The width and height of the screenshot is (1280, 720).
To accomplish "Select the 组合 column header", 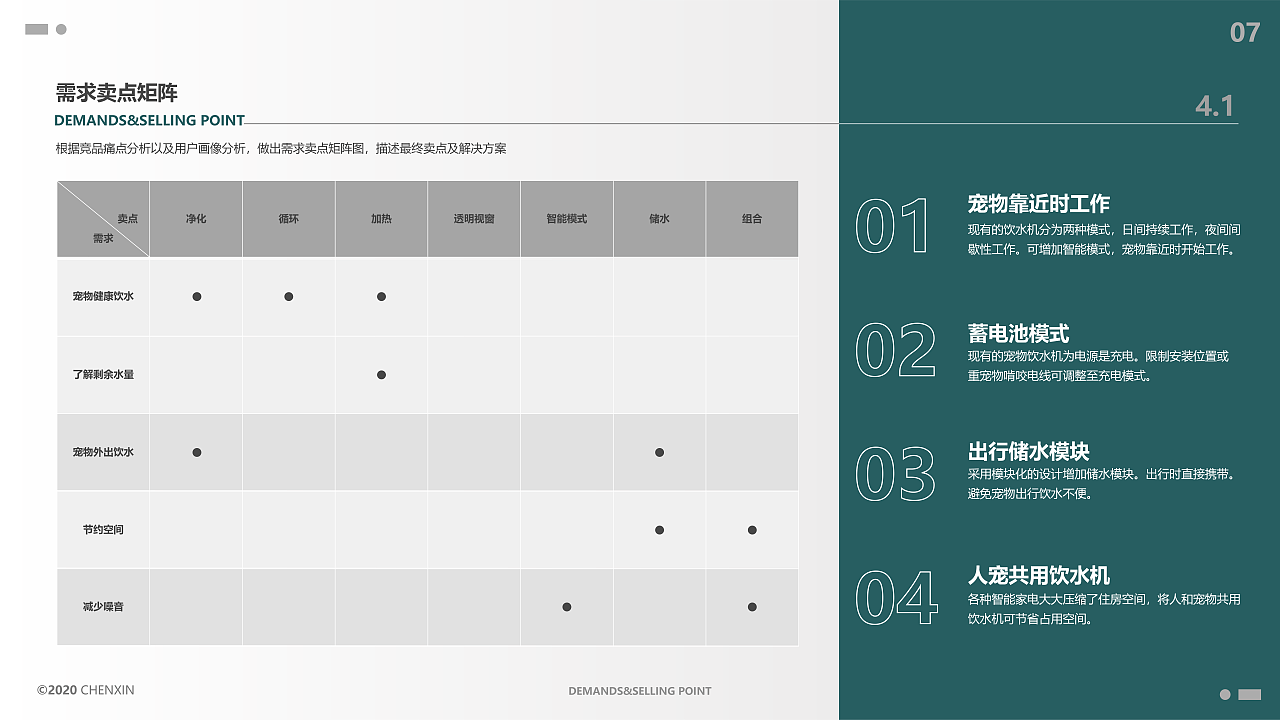I will point(752,219).
